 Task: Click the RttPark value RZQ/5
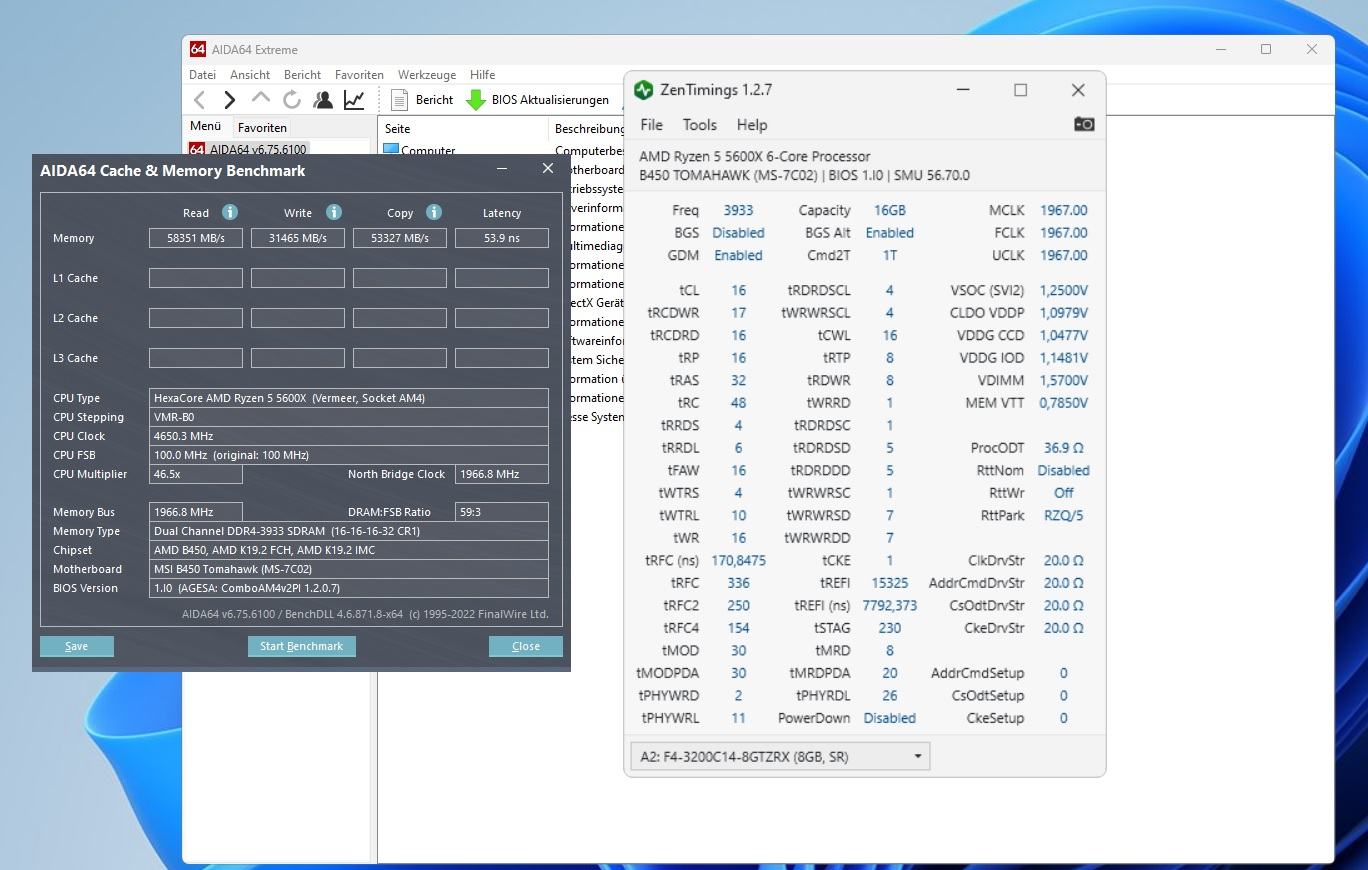pyautogui.click(x=1063, y=515)
